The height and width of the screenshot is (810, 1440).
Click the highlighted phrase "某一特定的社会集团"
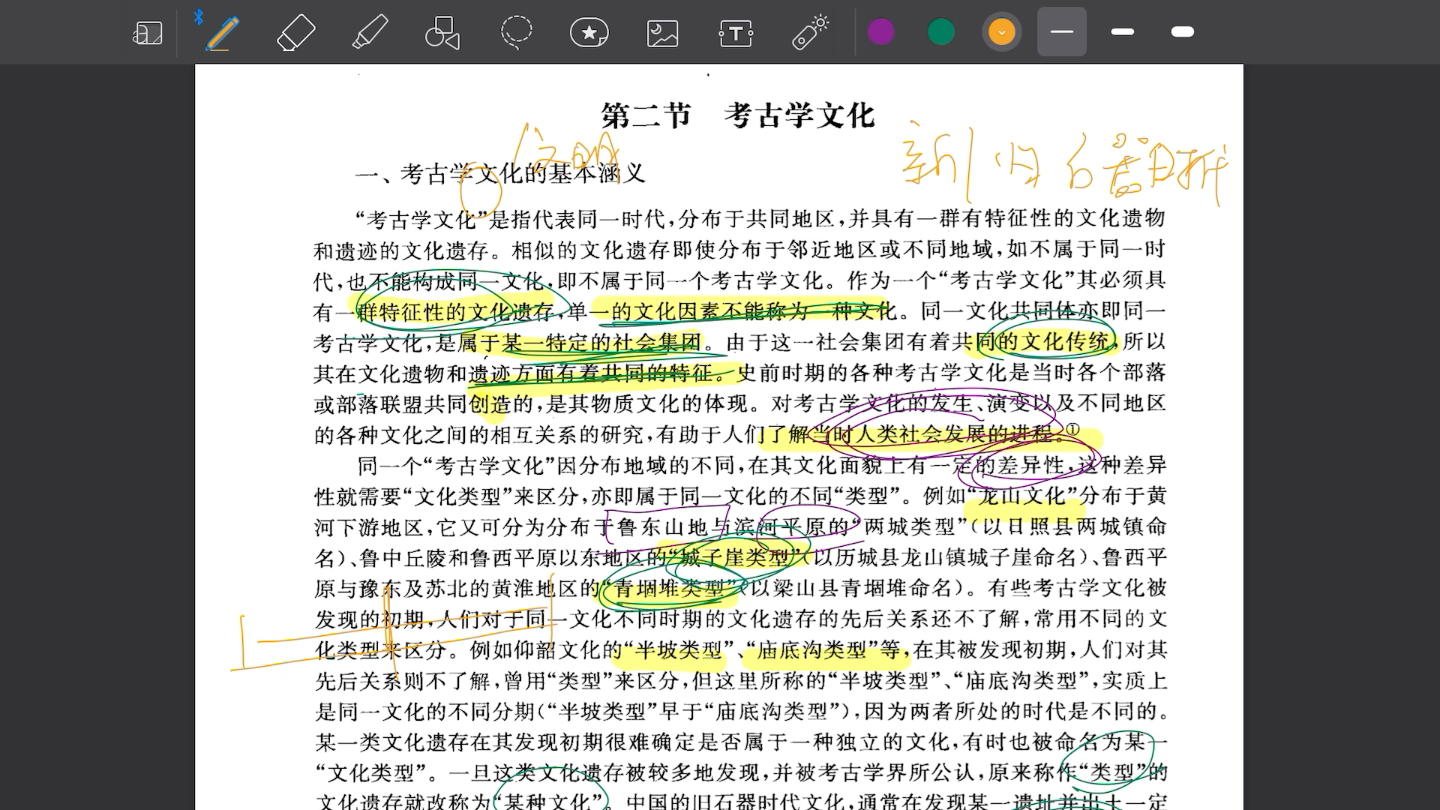point(601,342)
